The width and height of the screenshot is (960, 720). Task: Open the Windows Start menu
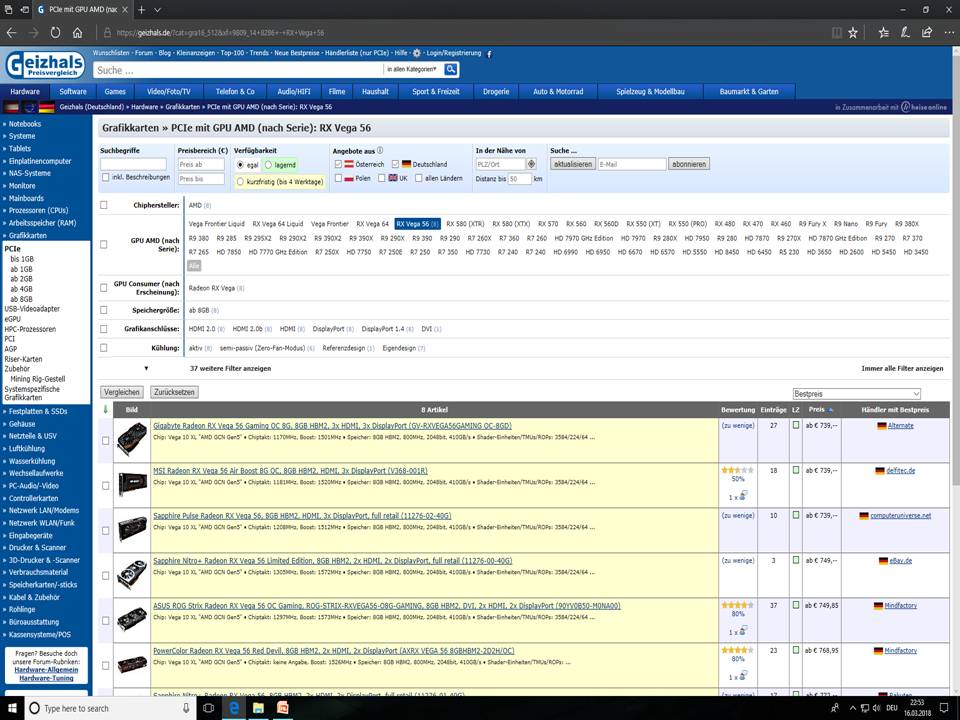[12, 708]
